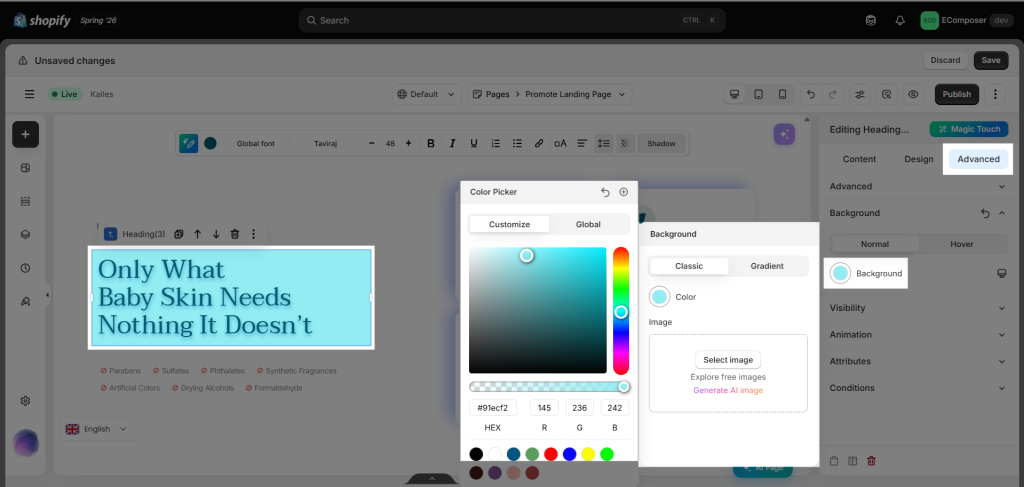Screen dimensions: 1024x487
Task: Click the Bold formatting icon
Action: (430, 144)
